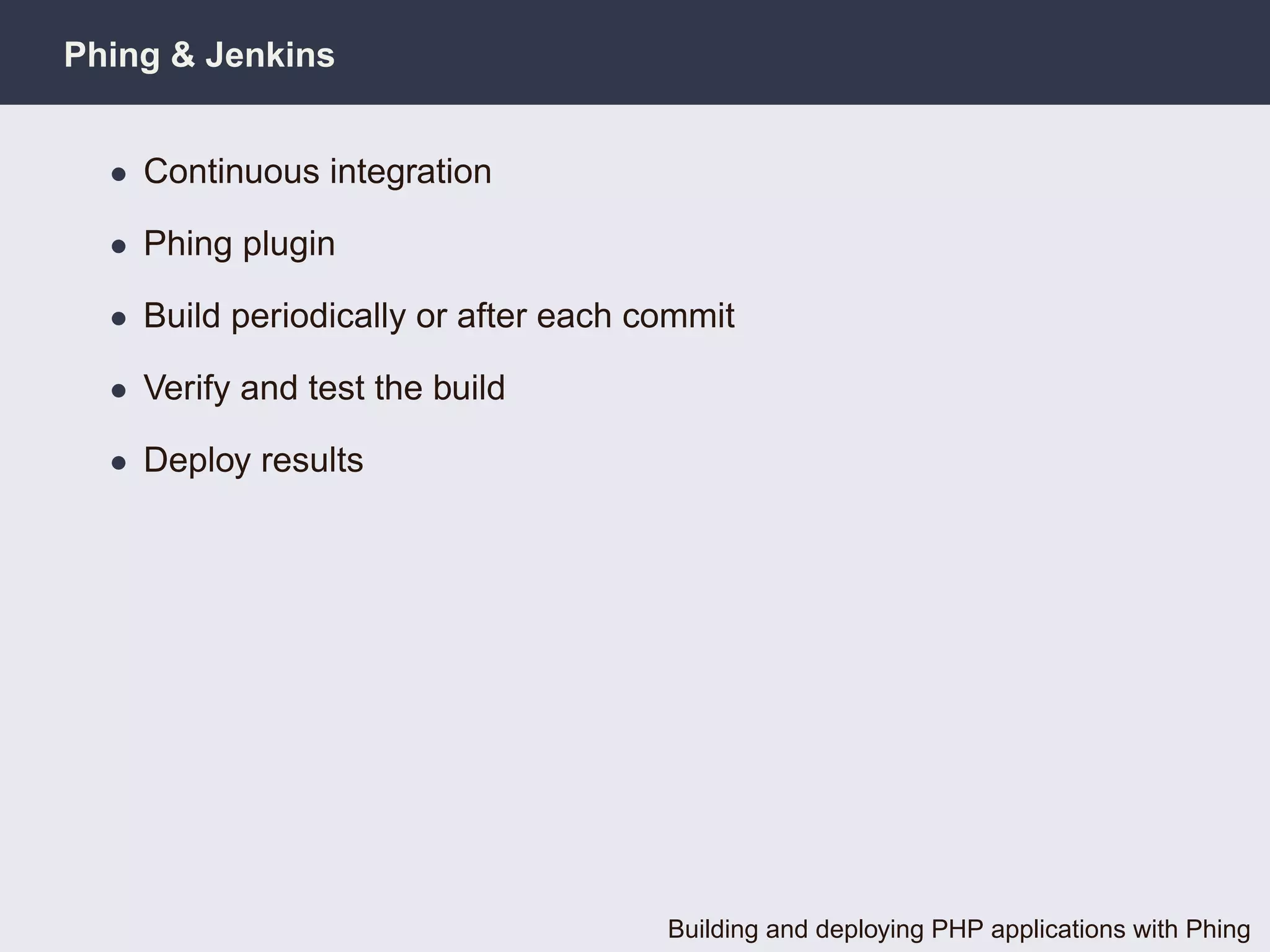Click the bullet dot before Build periodically
This screenshot has height=952, width=1270.
pyautogui.click(x=118, y=319)
